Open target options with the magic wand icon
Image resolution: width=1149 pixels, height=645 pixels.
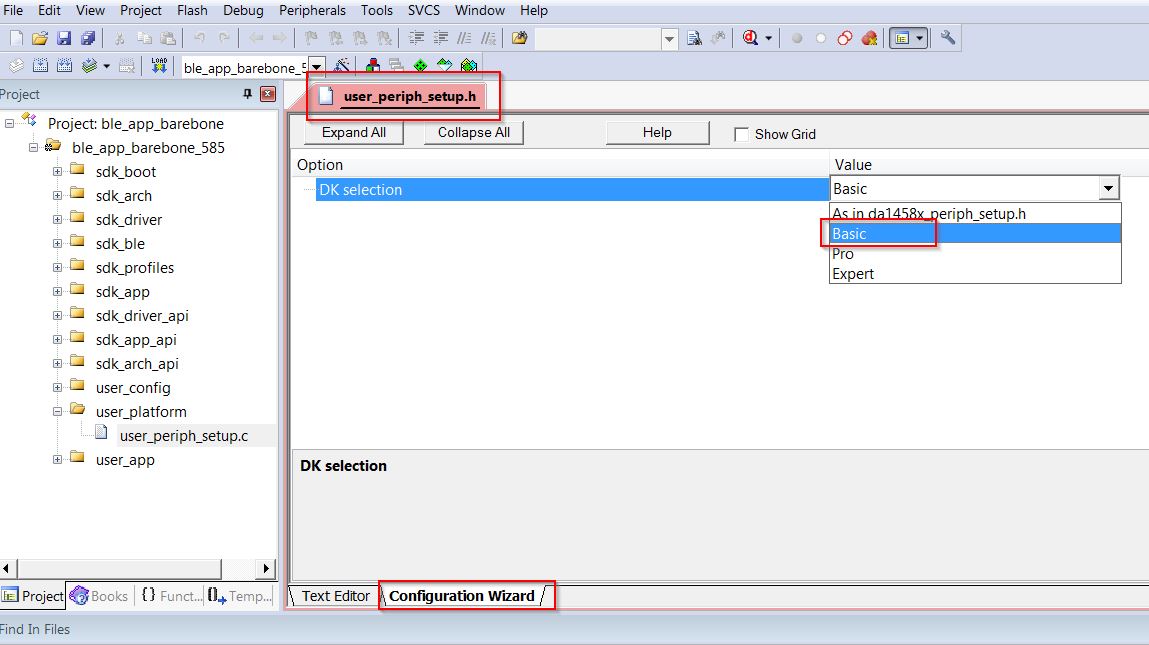point(342,67)
